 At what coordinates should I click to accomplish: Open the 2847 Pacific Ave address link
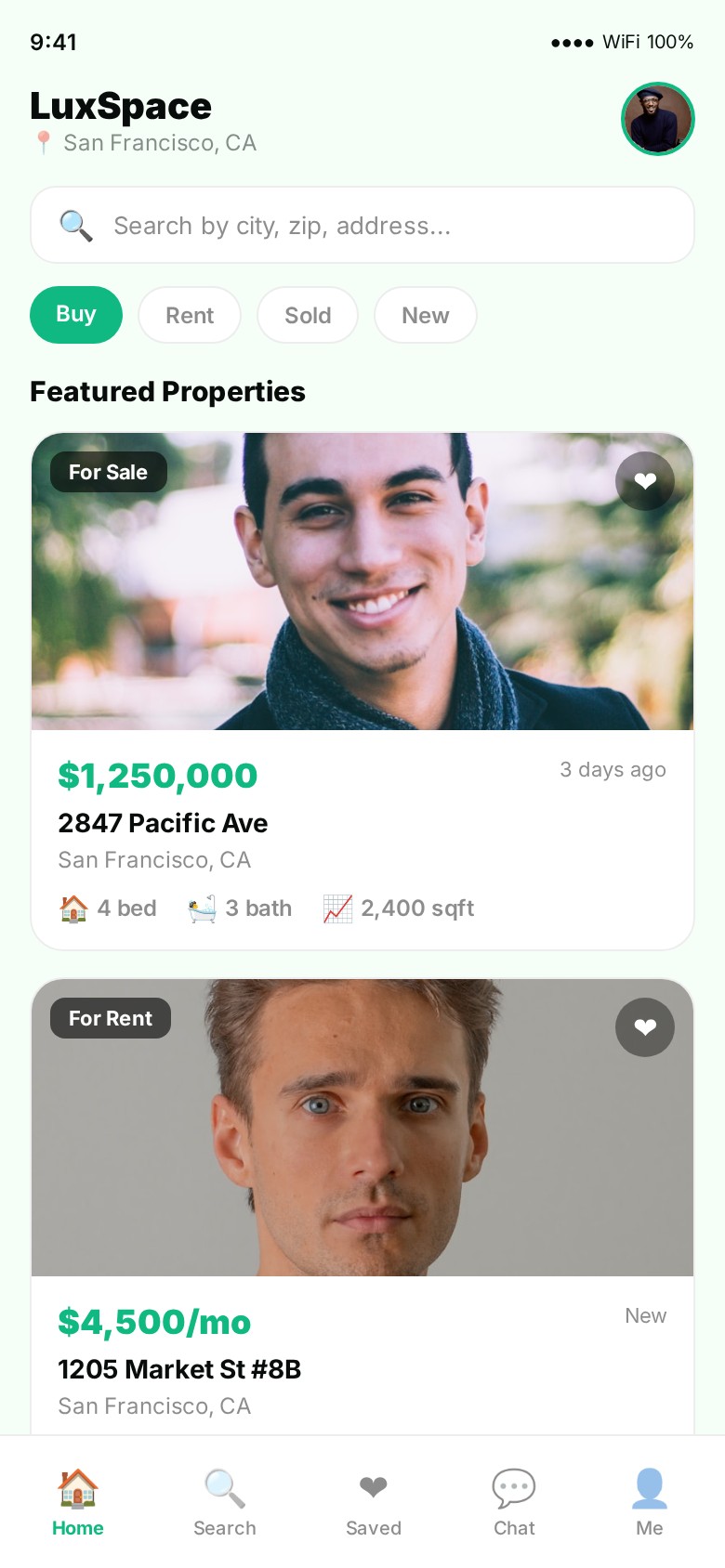163,823
